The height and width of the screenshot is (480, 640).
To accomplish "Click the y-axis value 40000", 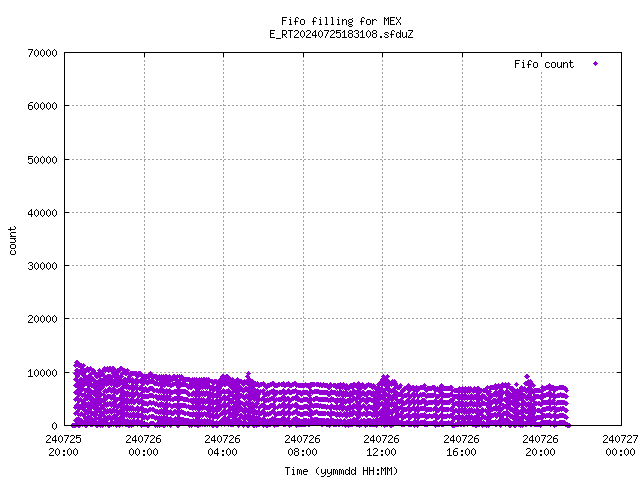I will pyautogui.click(x=42, y=213).
